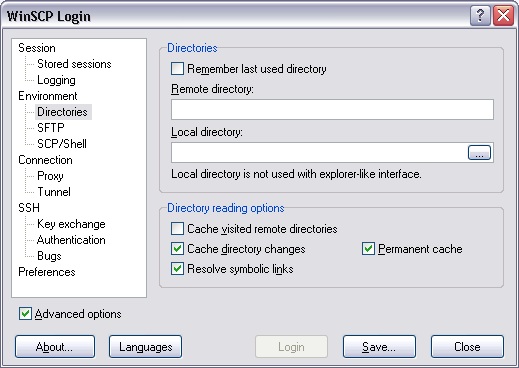The height and width of the screenshot is (368, 519).
Task: Open the Languages button menu
Action: [145, 347]
